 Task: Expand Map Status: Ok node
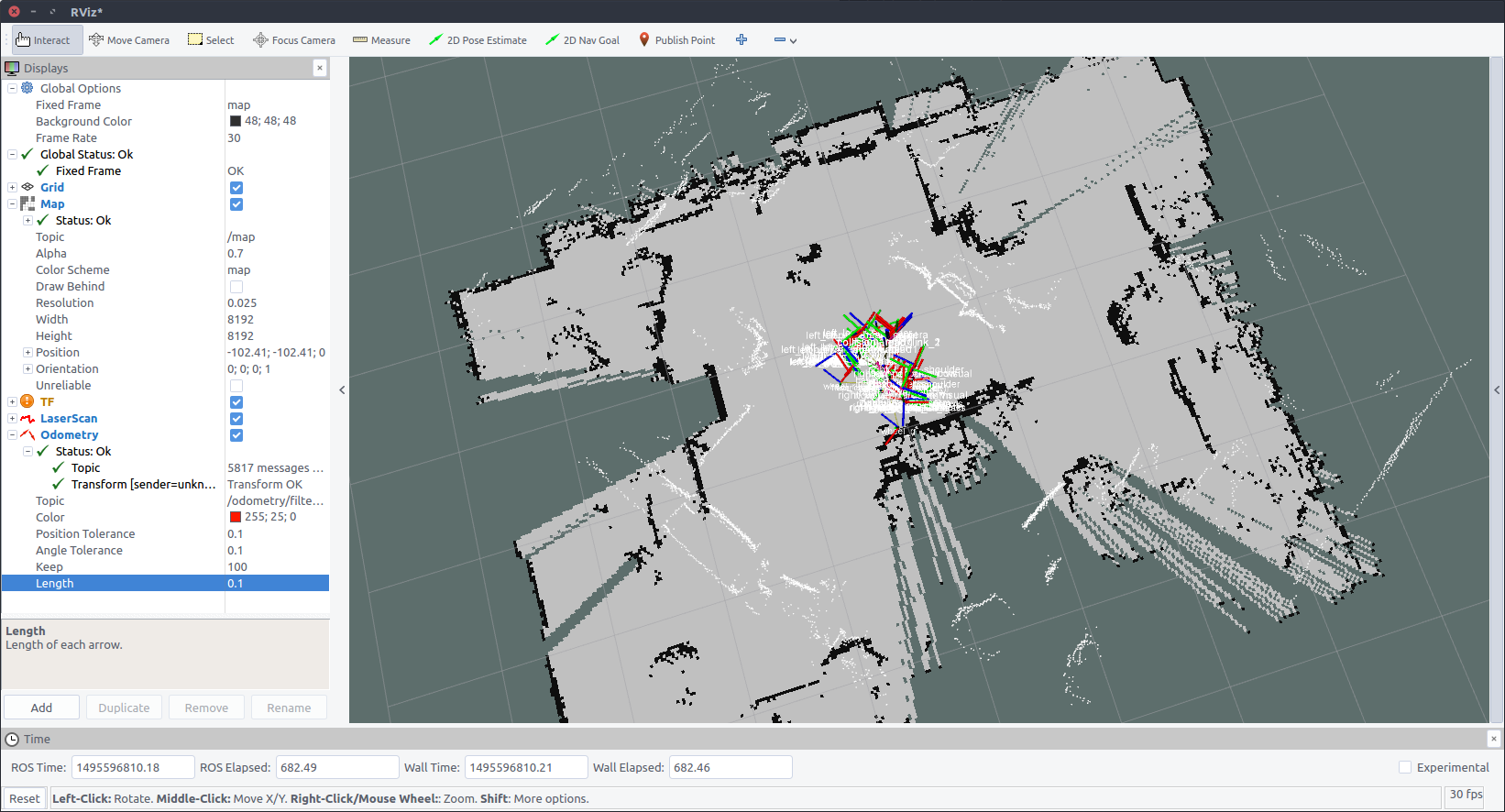(27, 220)
